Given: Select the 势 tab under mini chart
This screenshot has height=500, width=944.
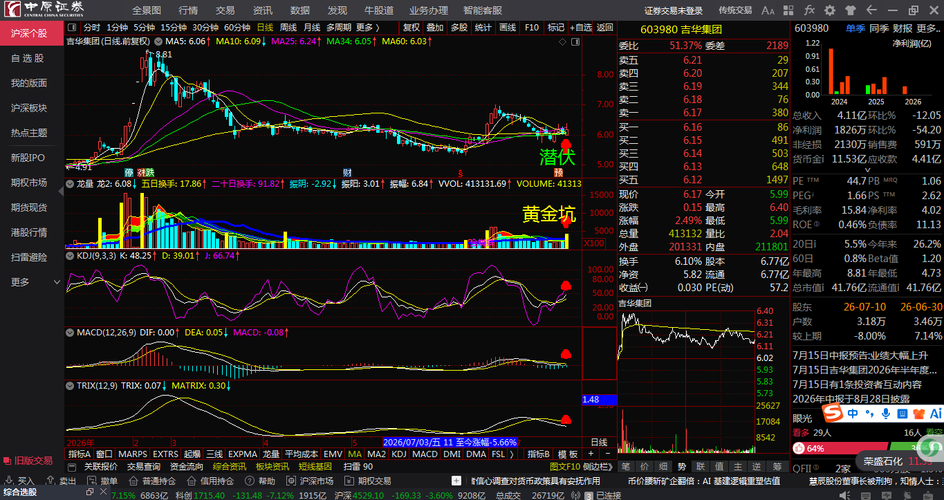Looking at the screenshot, I should (682, 466).
